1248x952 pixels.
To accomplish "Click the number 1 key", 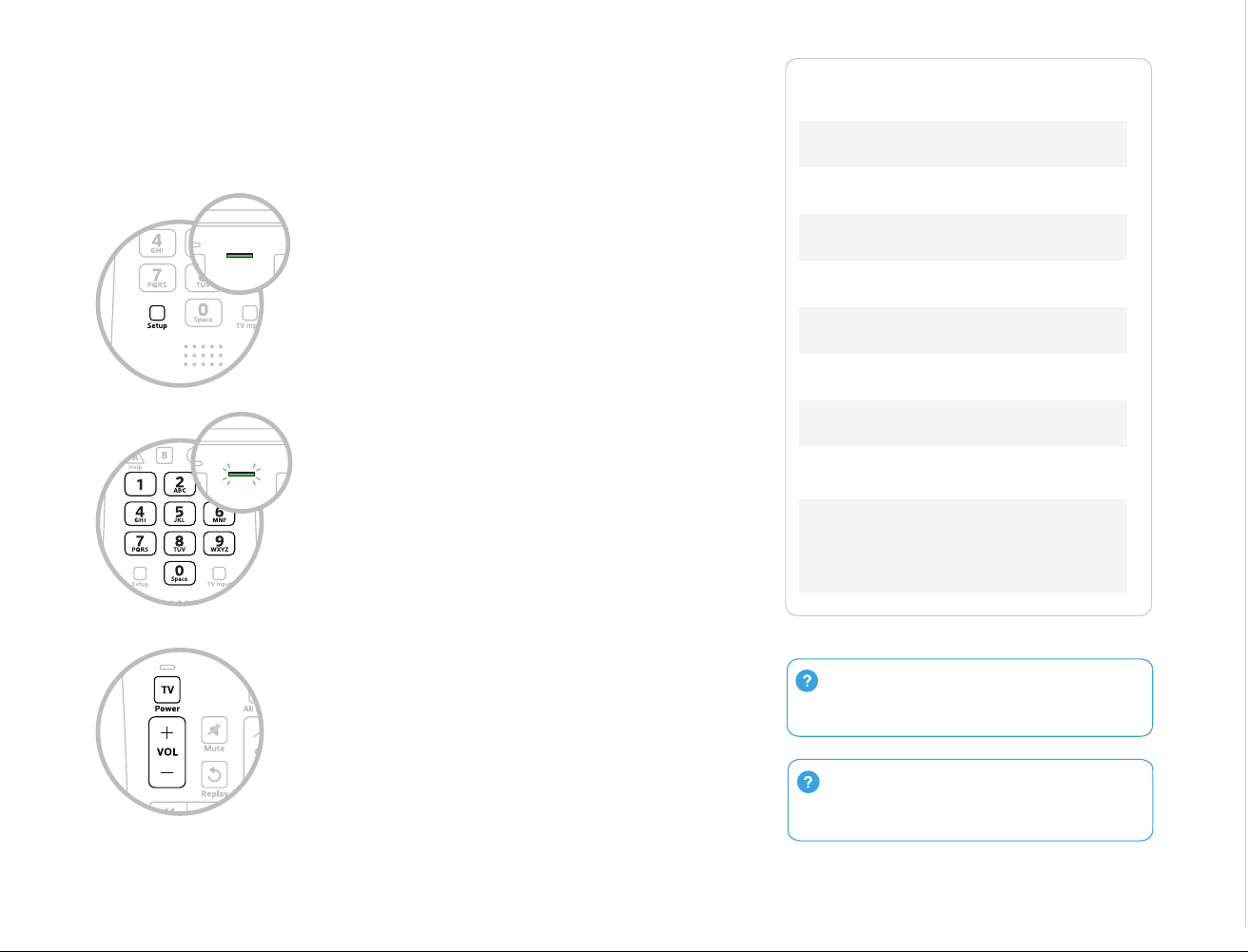I will [140, 484].
